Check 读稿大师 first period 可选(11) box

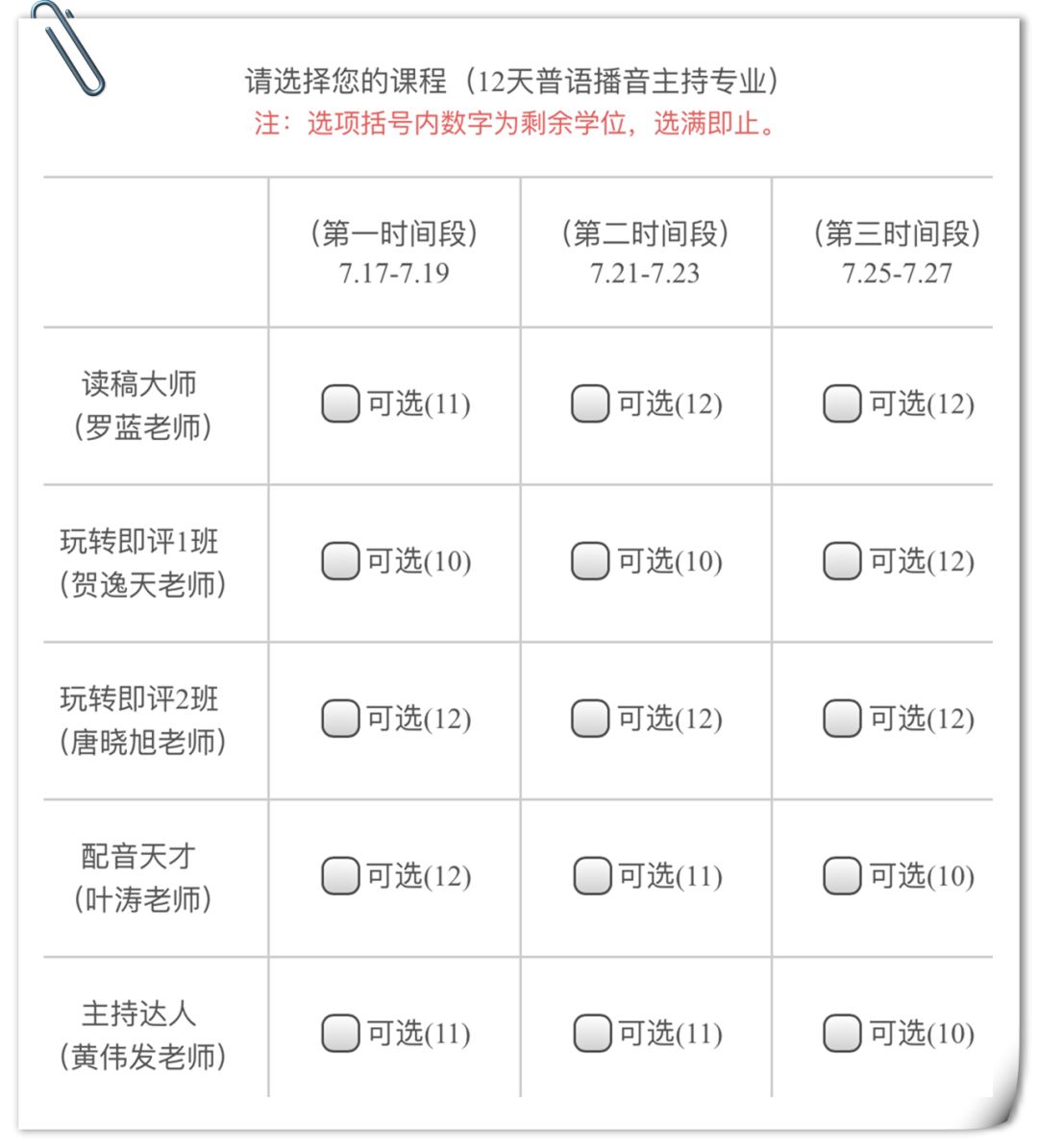[340, 403]
